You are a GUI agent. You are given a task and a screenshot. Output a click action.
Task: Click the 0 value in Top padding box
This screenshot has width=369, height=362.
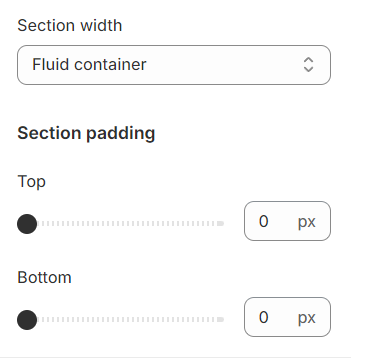pyautogui.click(x=264, y=221)
